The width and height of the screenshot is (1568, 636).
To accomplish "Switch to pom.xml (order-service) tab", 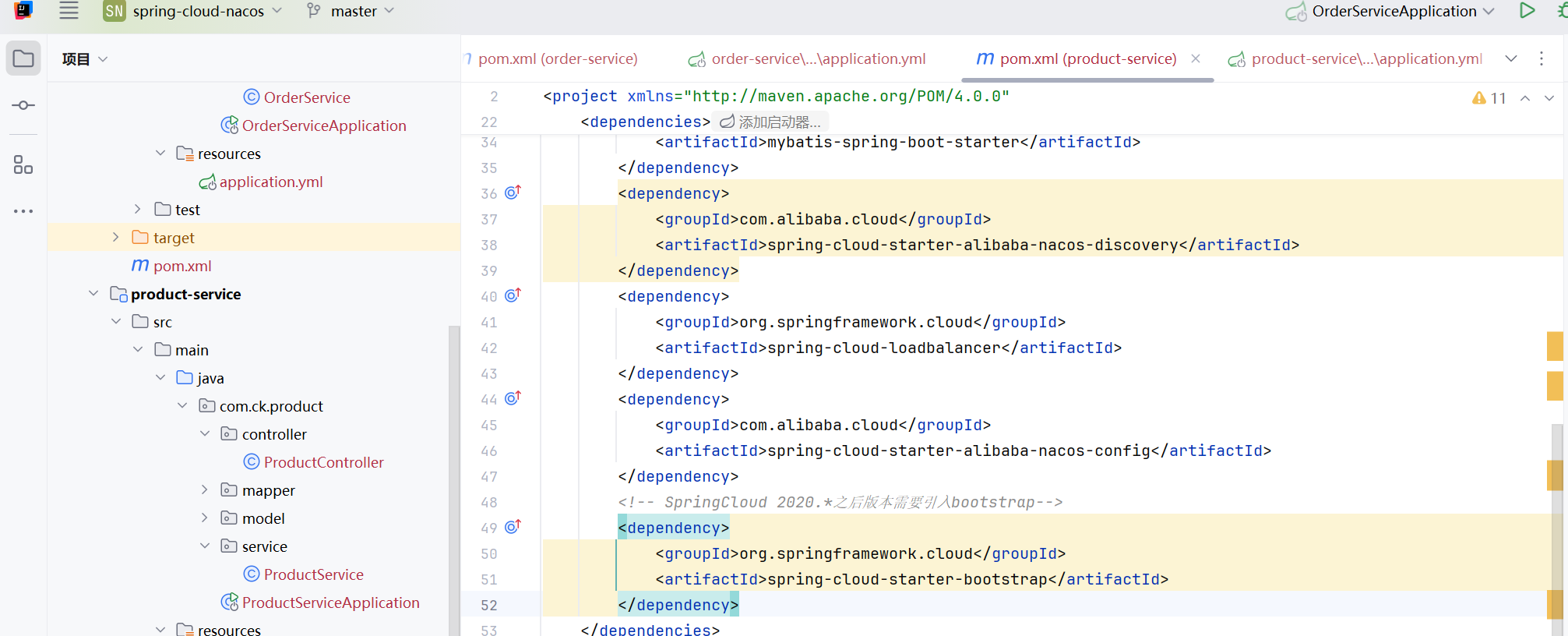I will pos(557,58).
